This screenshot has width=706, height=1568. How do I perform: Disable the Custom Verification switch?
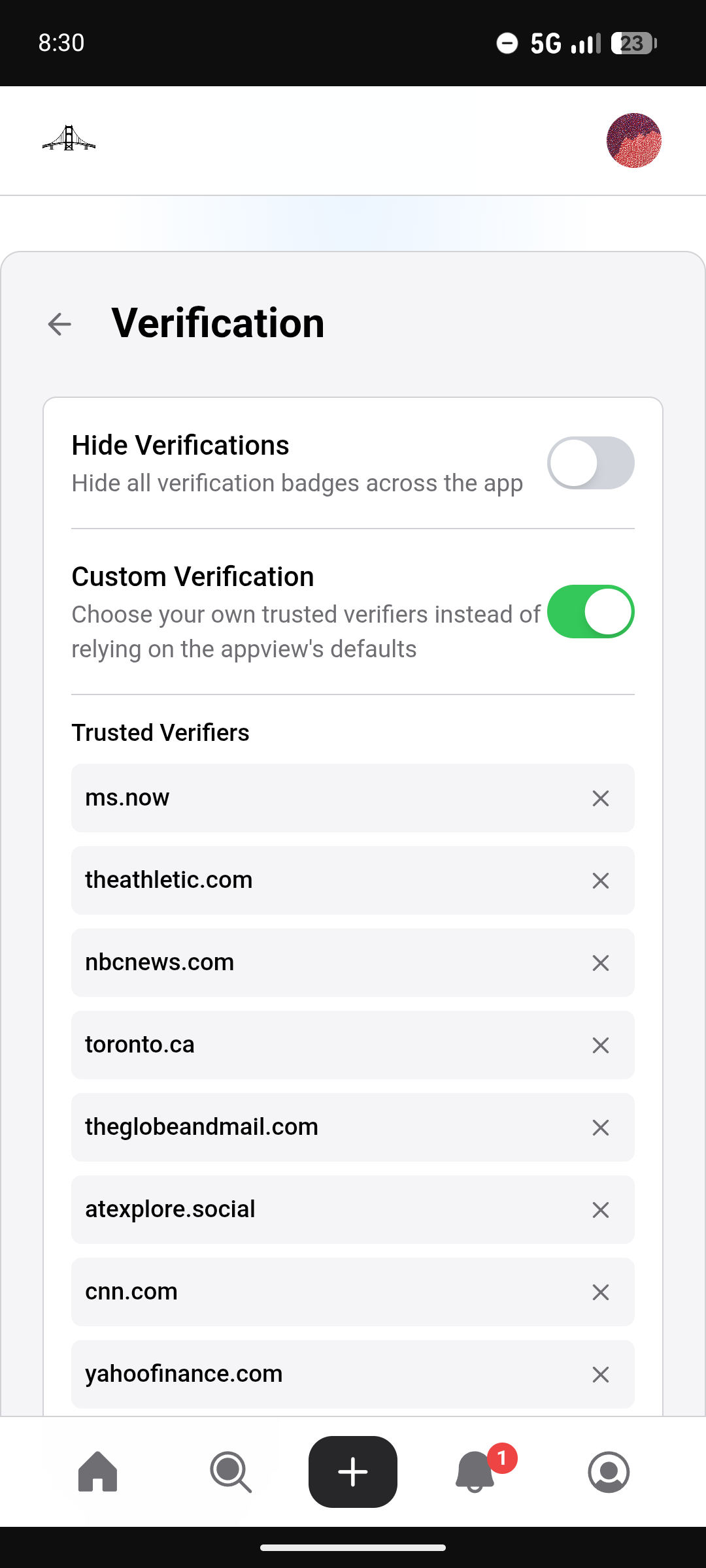click(590, 612)
